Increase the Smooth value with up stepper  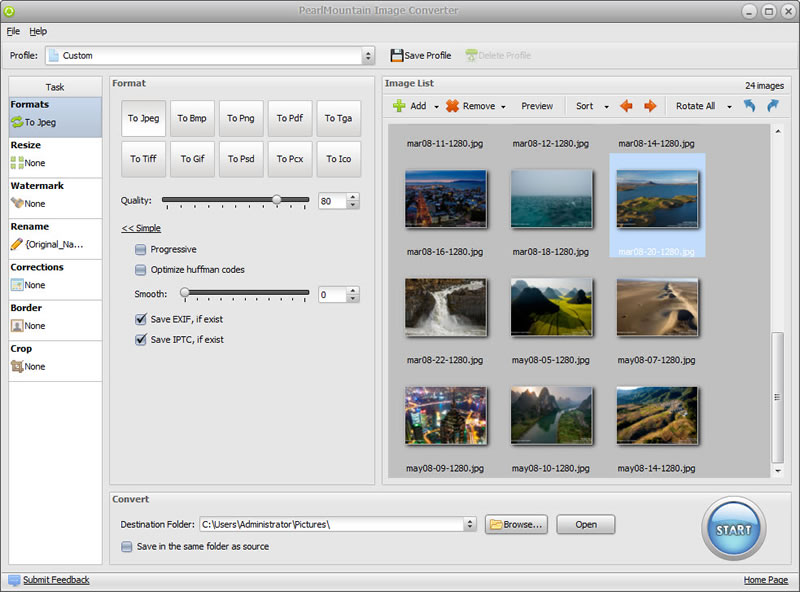pos(353,290)
